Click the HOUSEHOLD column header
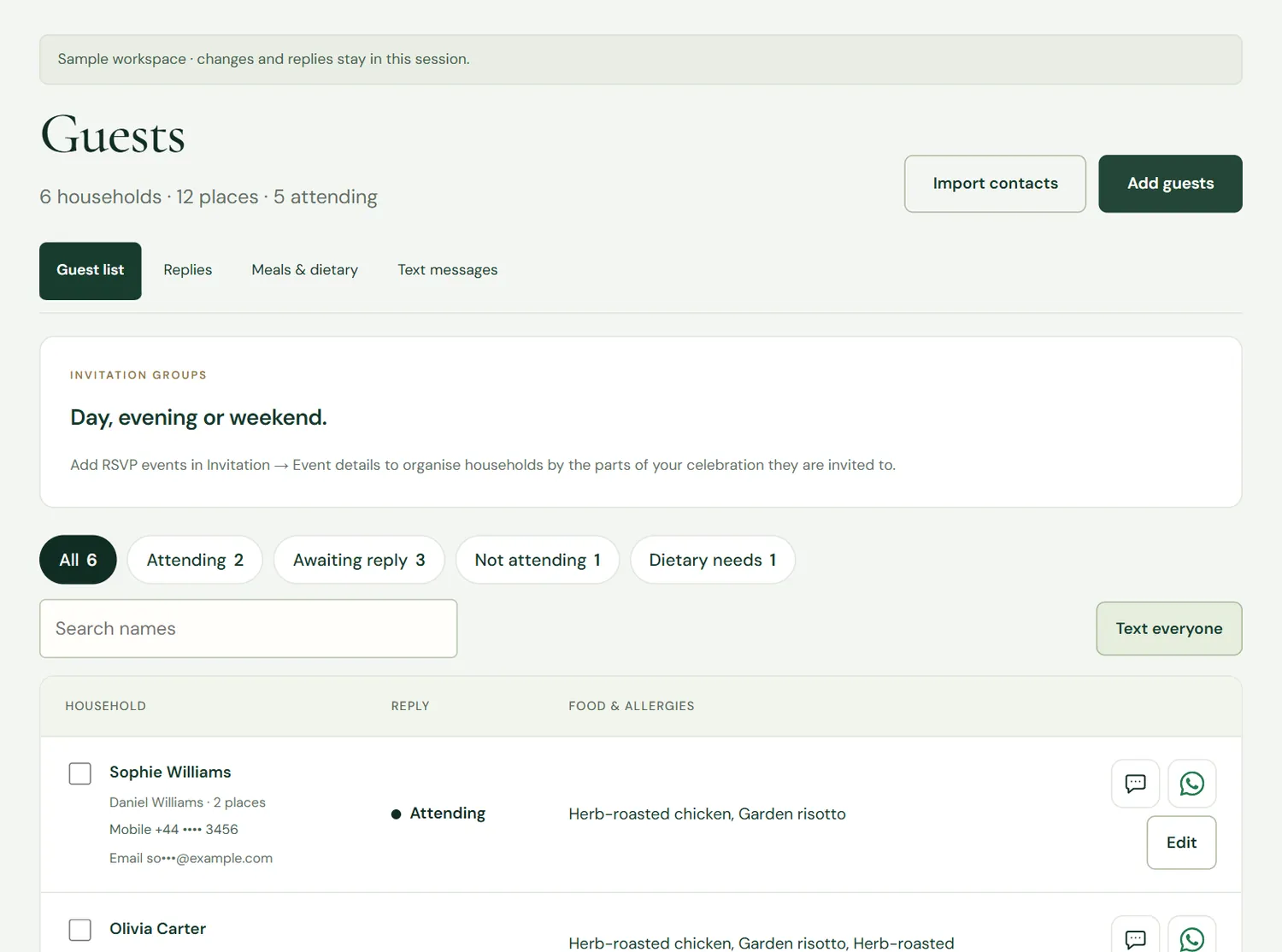The width and height of the screenshot is (1282, 952). coord(106,707)
